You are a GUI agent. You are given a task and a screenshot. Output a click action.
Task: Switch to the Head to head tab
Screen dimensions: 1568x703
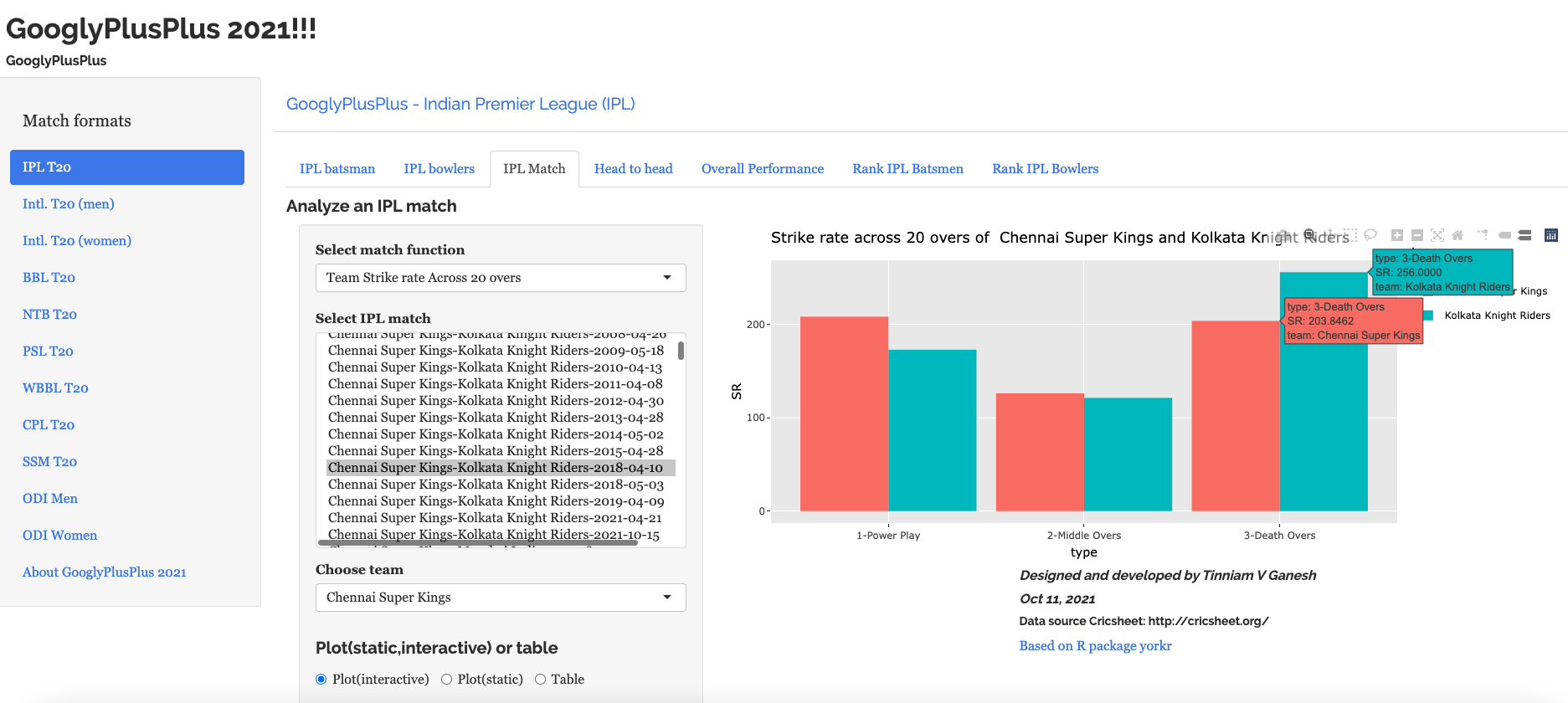633,169
